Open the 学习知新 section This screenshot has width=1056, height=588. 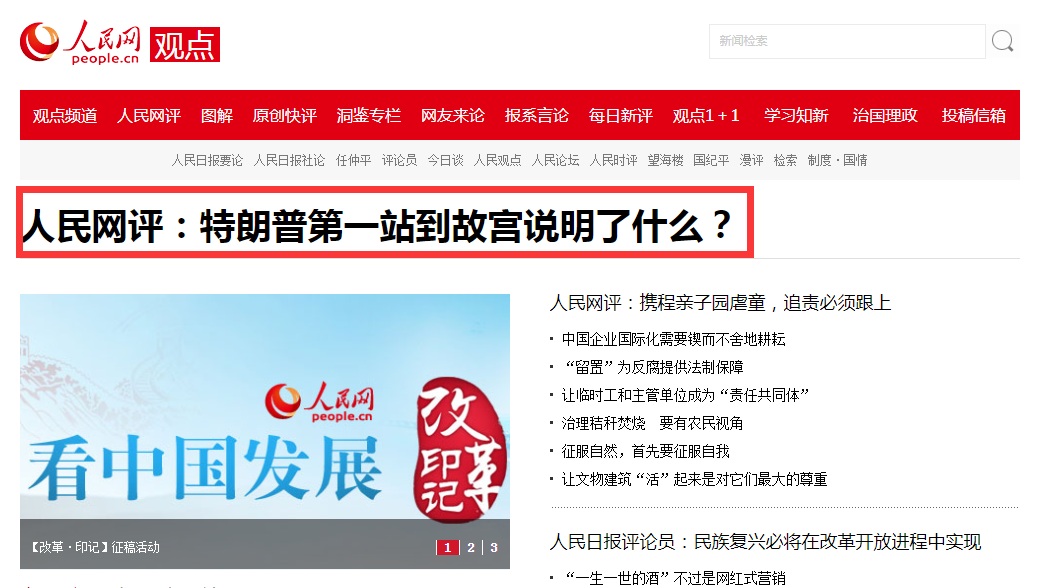[795, 116]
